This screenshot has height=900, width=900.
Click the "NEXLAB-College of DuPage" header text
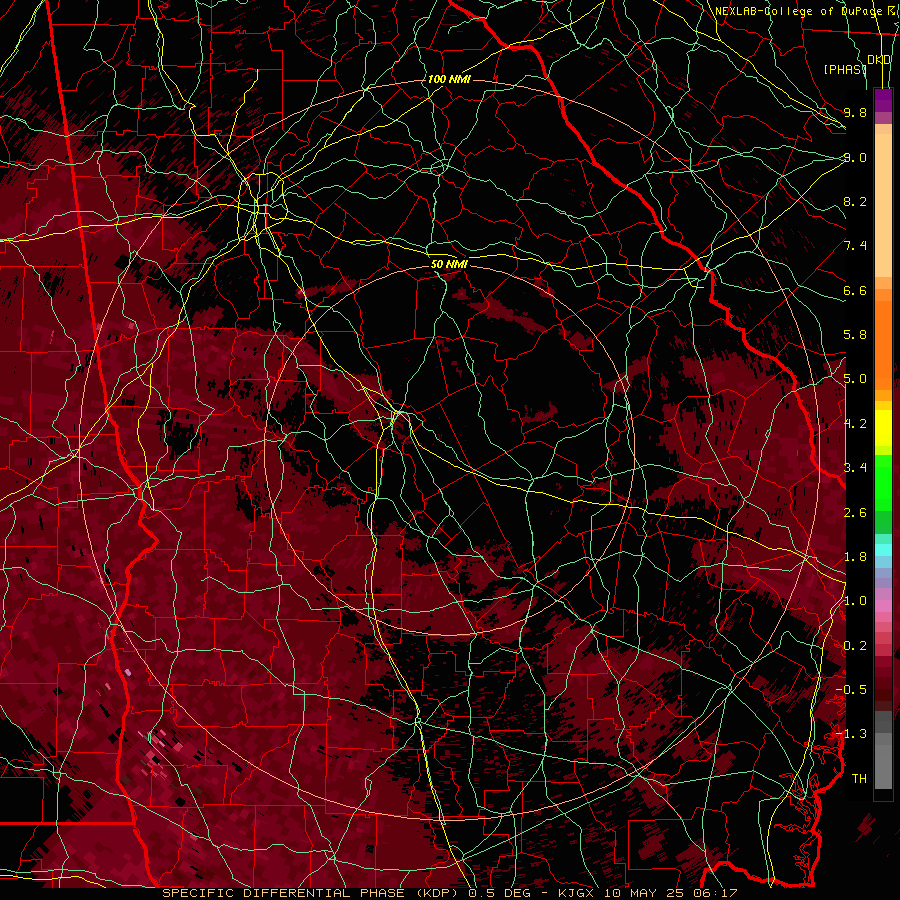tap(798, 11)
